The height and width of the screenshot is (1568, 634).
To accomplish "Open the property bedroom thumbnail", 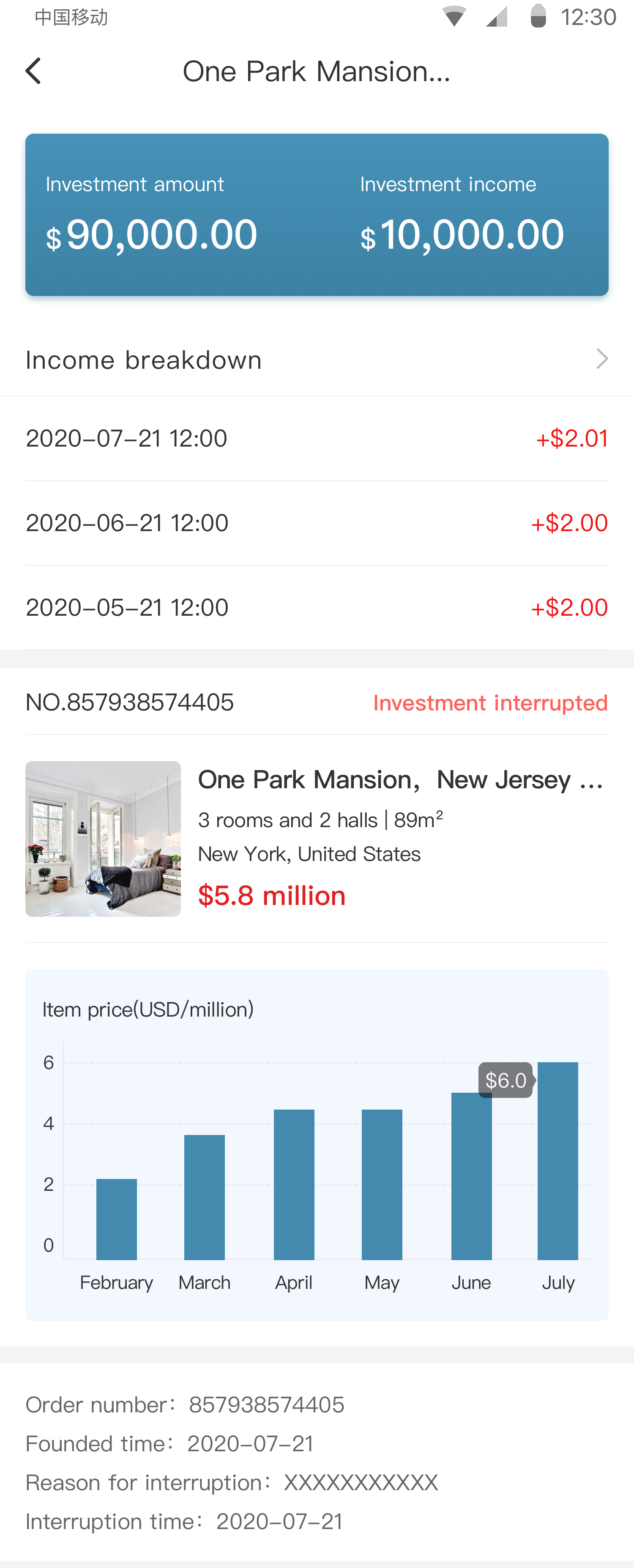I will tap(103, 839).
